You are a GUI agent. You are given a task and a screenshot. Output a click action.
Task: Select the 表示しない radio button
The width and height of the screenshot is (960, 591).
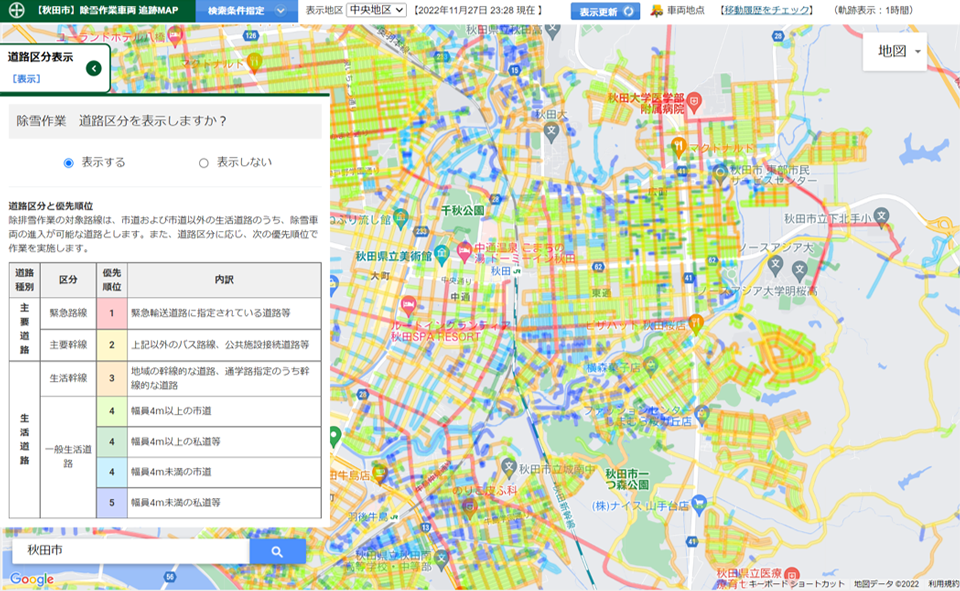pos(204,162)
